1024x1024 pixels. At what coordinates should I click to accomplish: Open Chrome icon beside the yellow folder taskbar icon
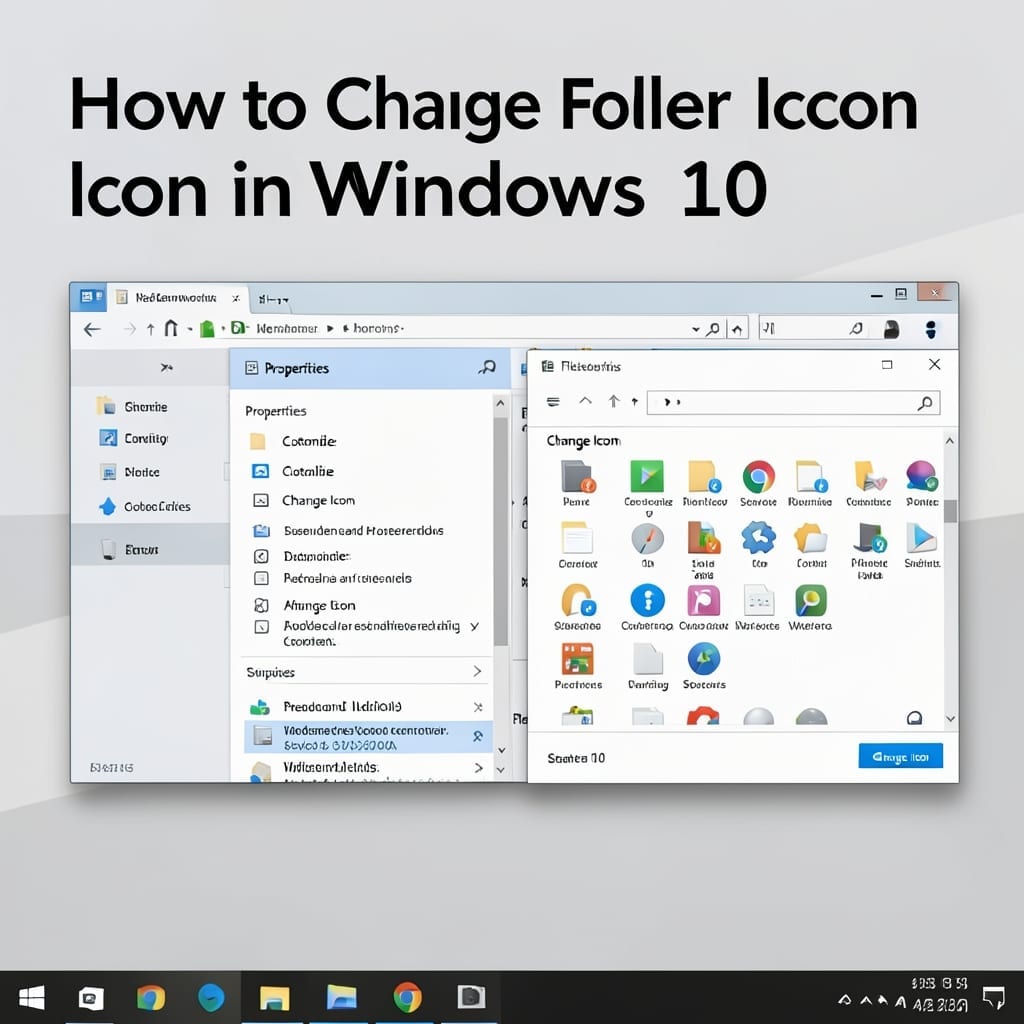coord(408,997)
